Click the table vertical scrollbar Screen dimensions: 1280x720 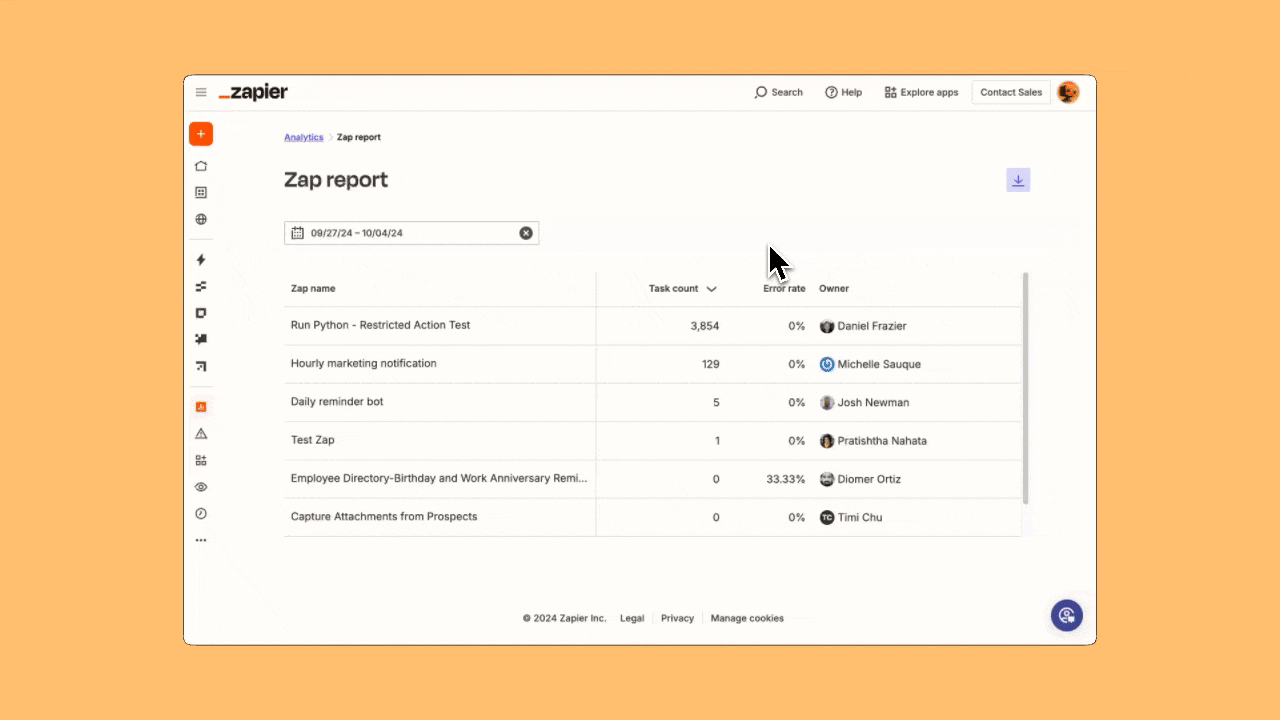(1026, 388)
